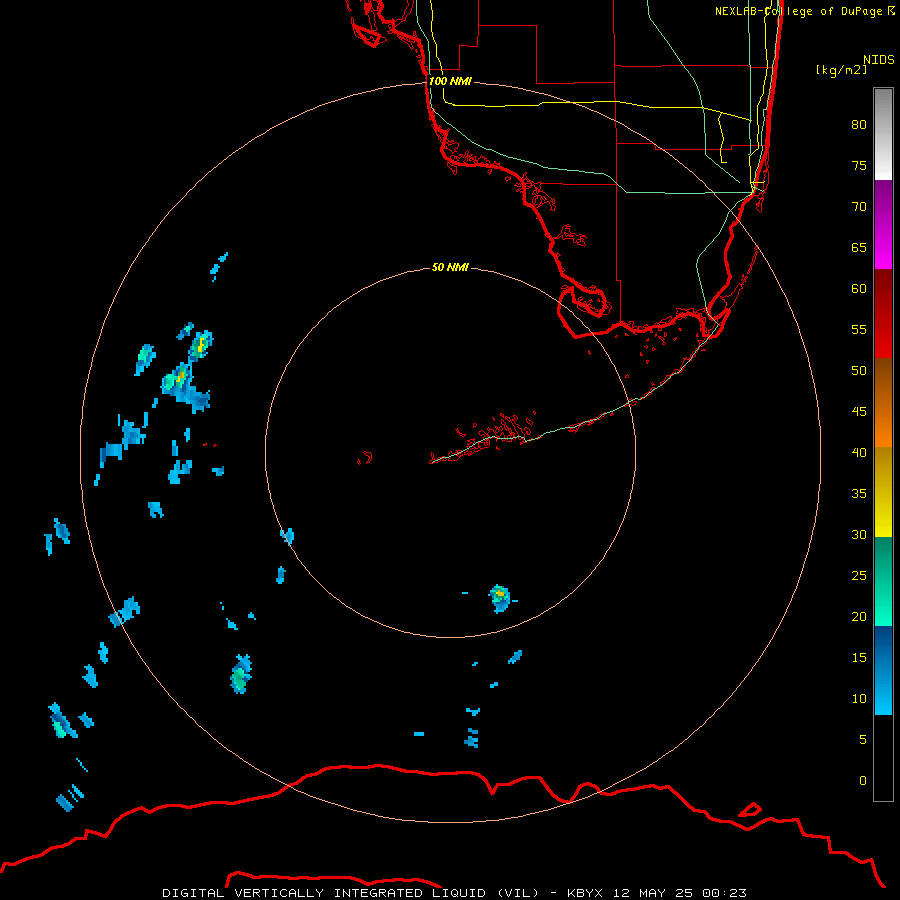The height and width of the screenshot is (900, 900).
Task: Click the 20 value on the VIL scale
Action: 859,616
